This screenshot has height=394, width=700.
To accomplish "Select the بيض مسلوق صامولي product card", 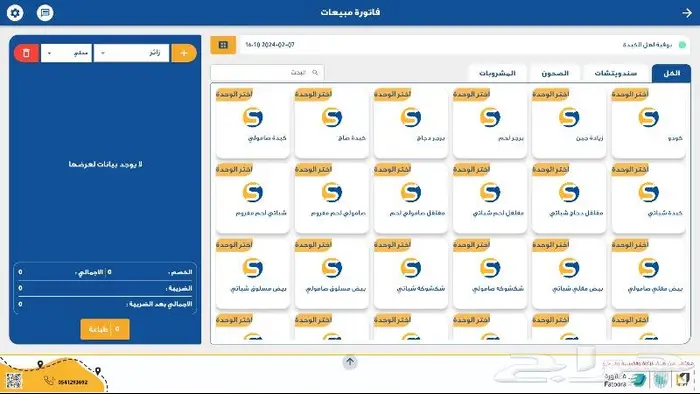I will (x=332, y=273).
